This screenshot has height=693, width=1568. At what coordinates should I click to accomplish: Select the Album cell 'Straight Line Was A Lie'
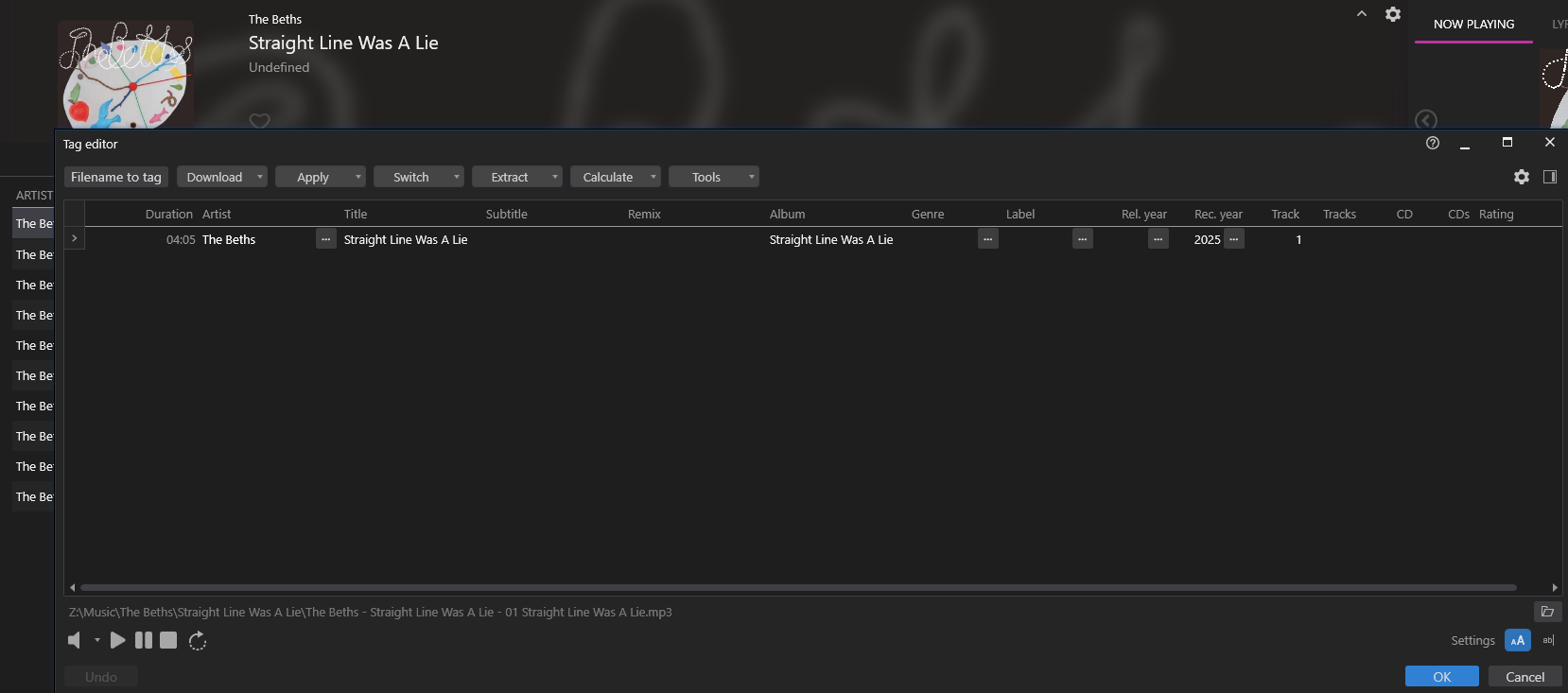[831, 239]
